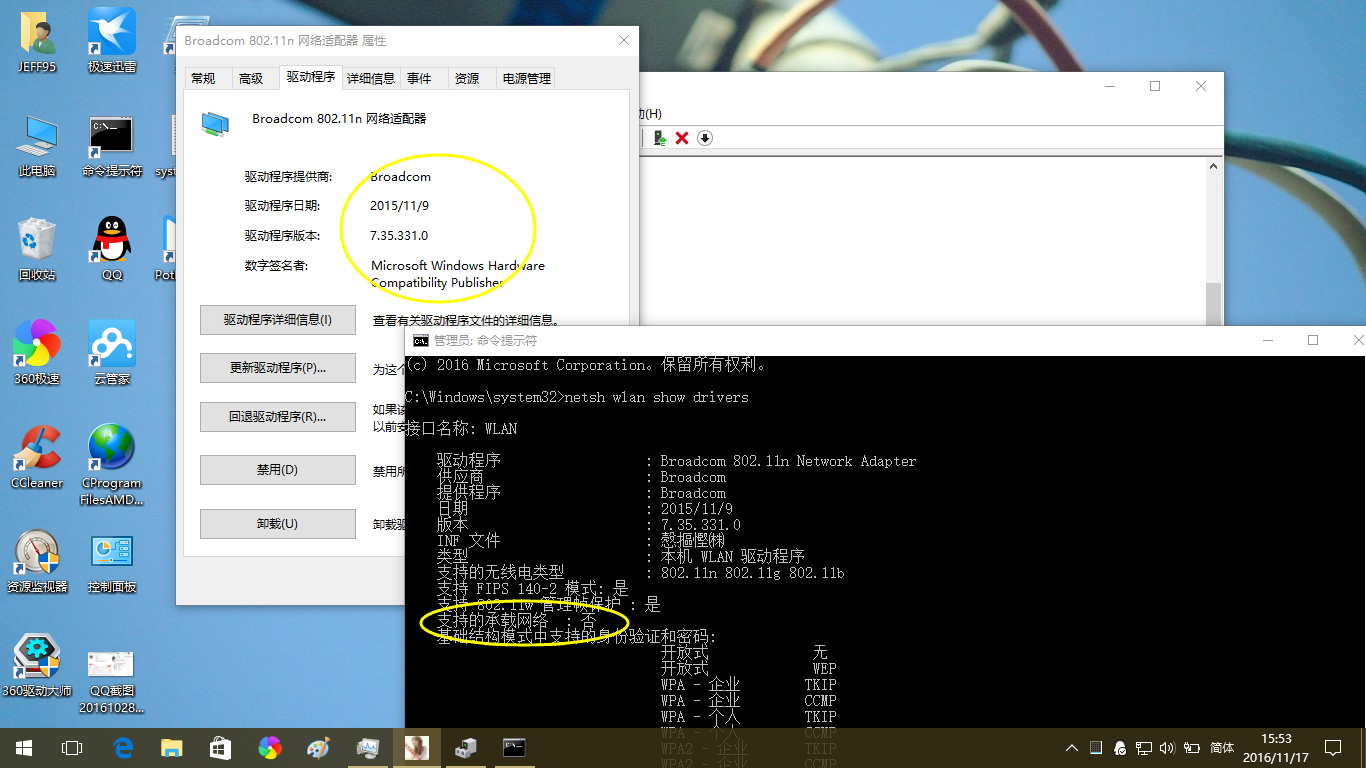Switch to the 电源管理 tab
1366x768 pixels.
(526, 78)
